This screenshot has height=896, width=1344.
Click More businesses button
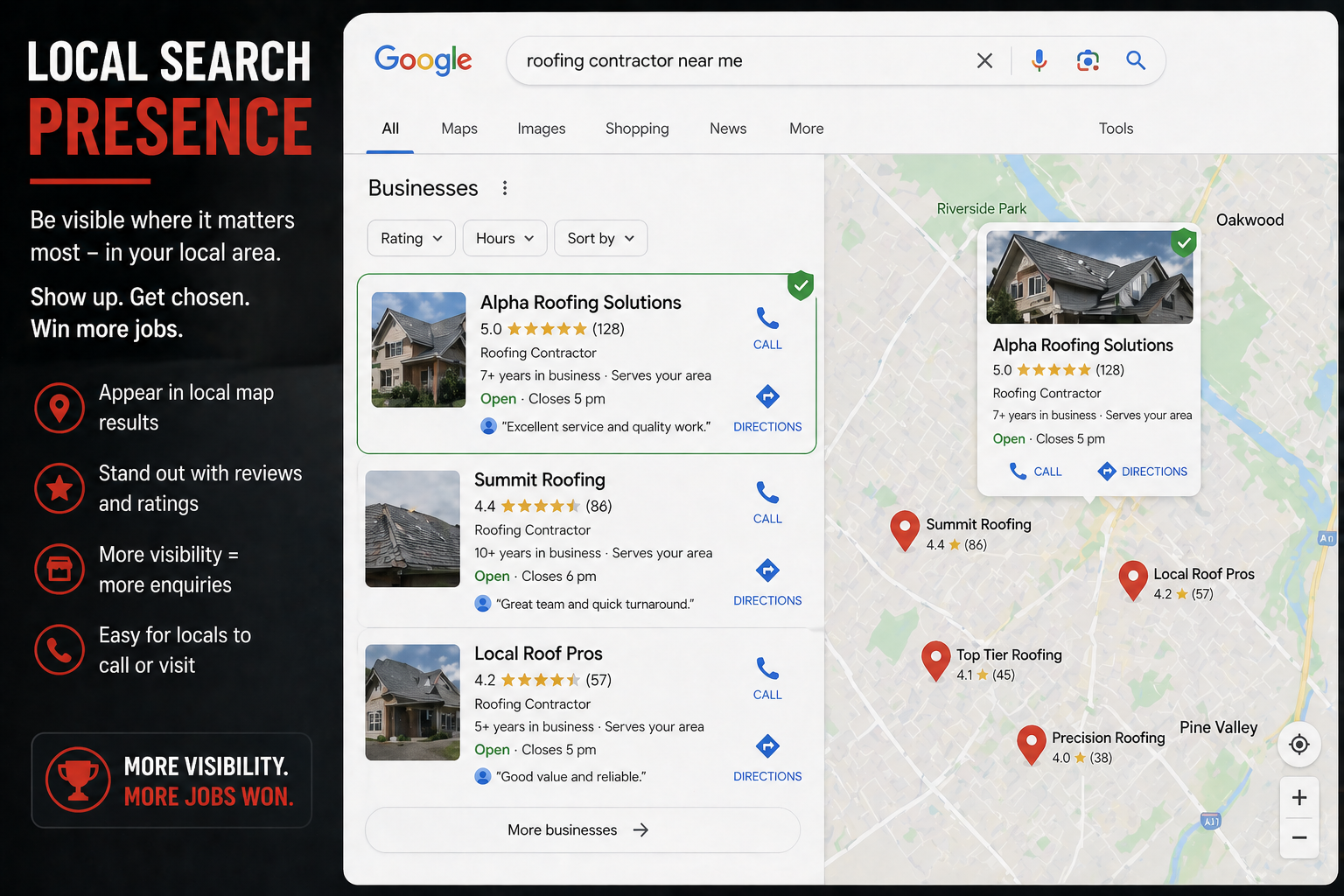tap(582, 829)
